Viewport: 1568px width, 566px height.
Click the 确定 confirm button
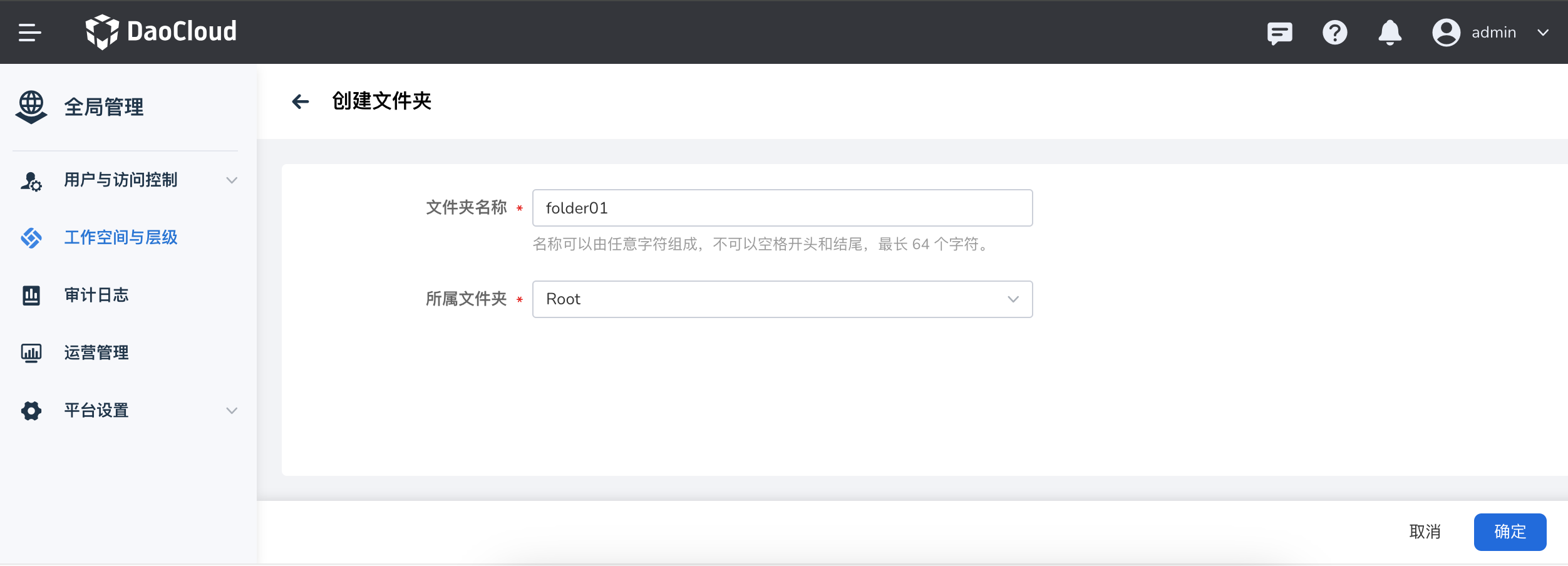(x=1510, y=532)
